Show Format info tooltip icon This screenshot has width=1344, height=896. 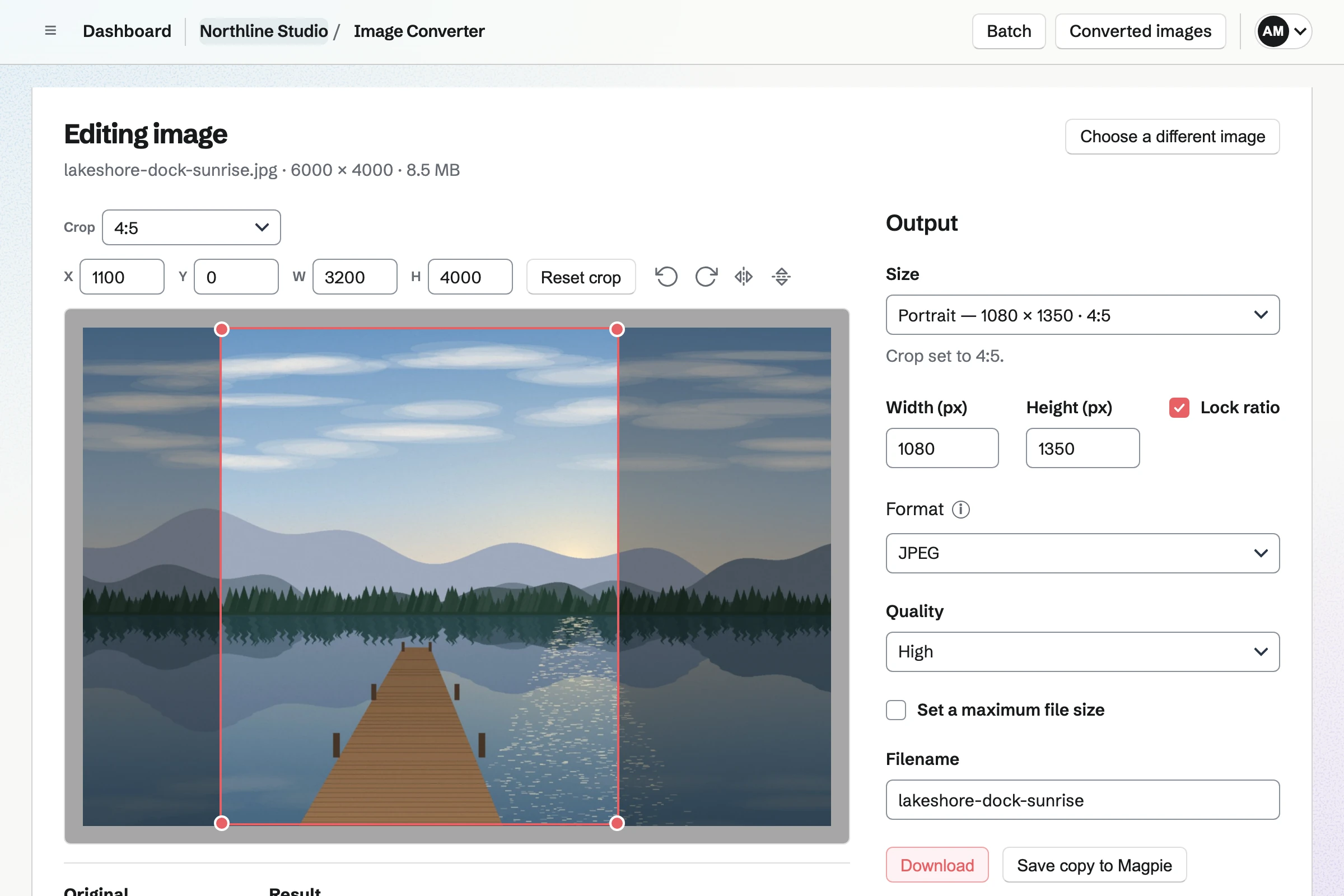960,509
